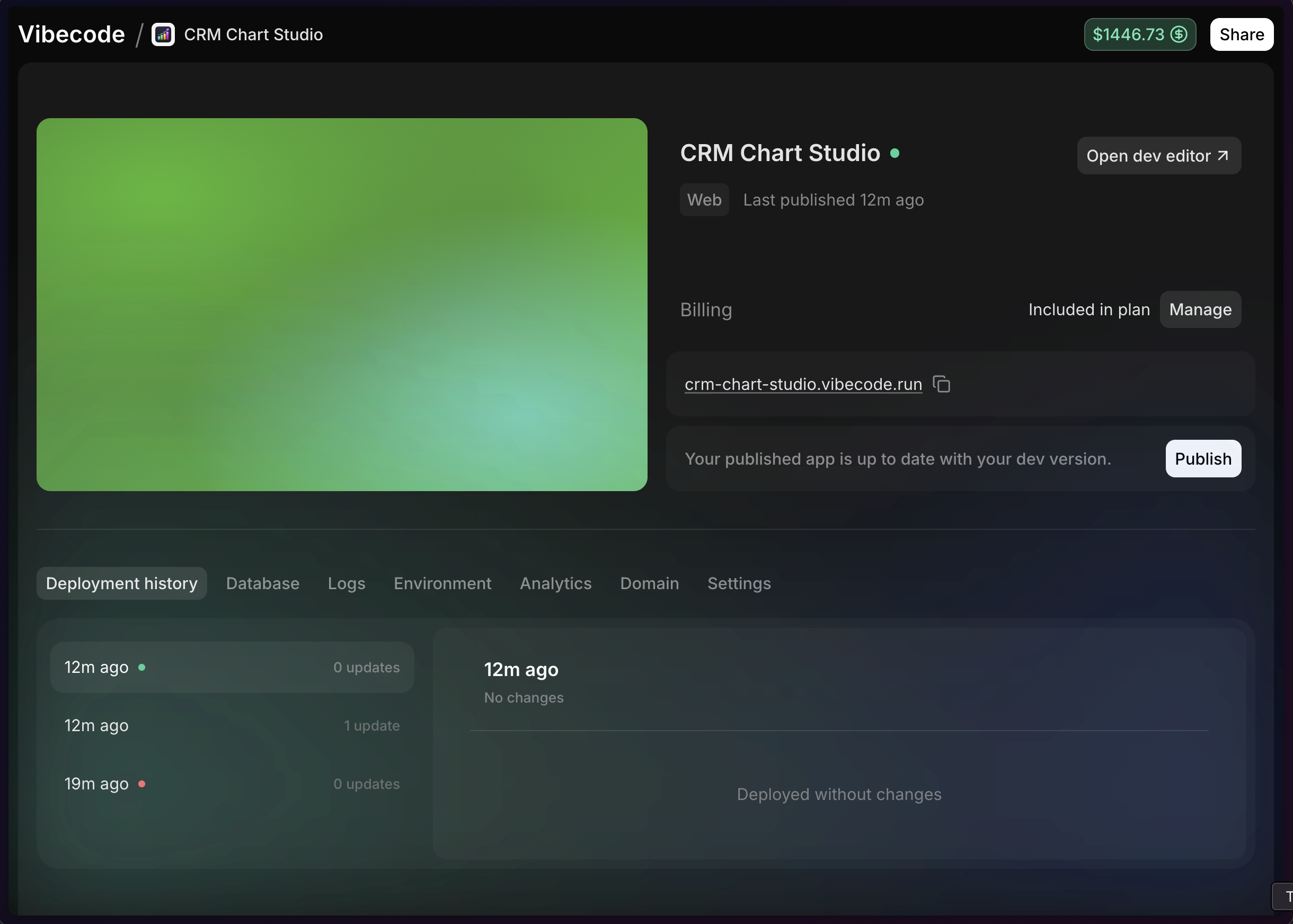Open the Settings tab

(x=738, y=583)
